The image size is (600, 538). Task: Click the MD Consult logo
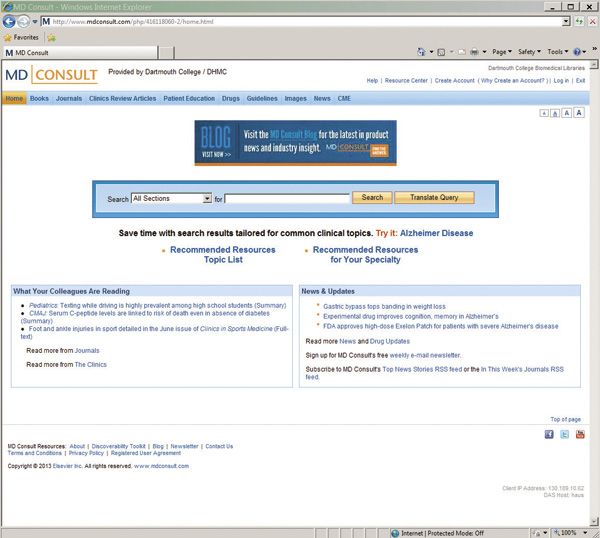pos(52,75)
